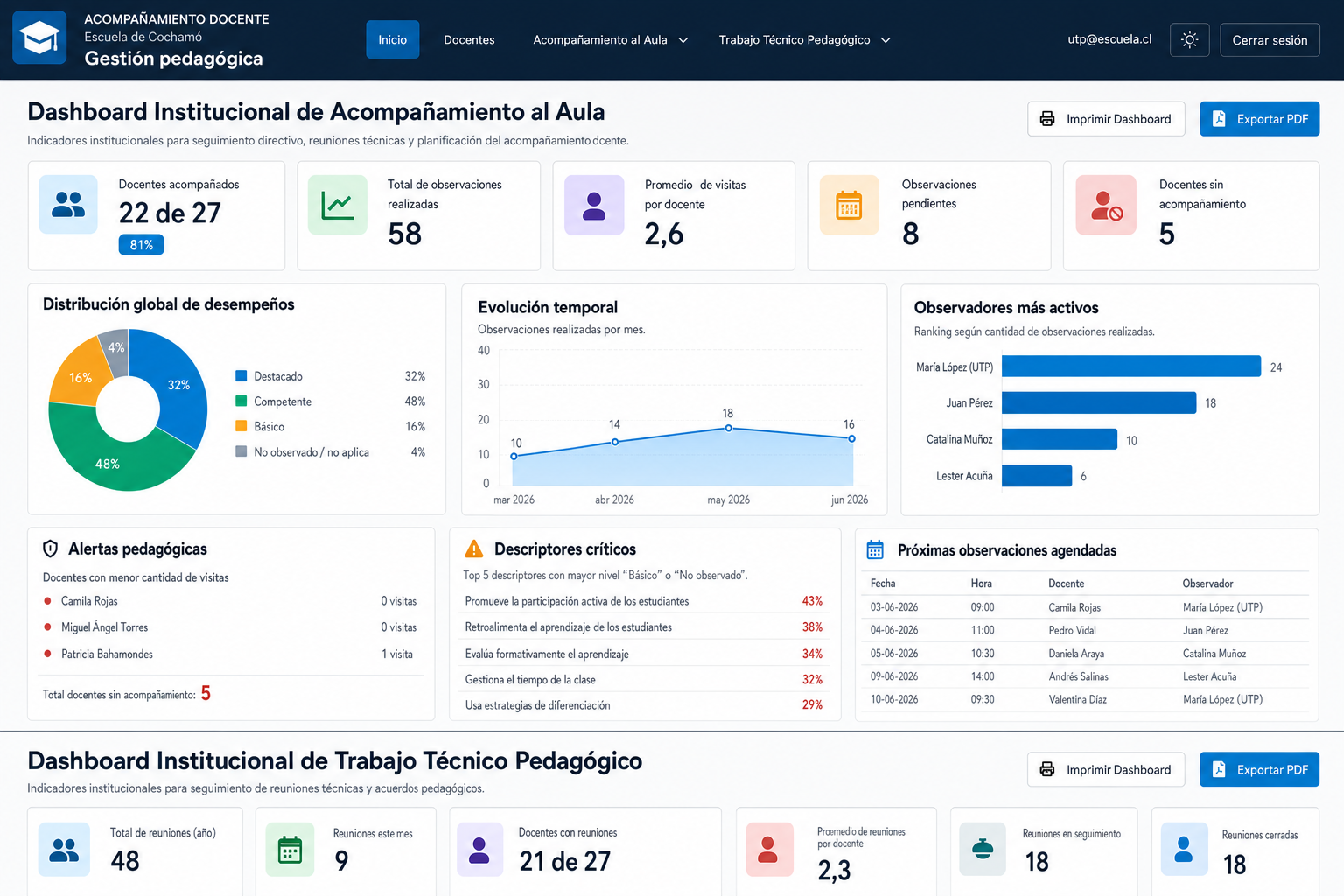Click the Alertas pedagógicas shield icon

[51, 549]
